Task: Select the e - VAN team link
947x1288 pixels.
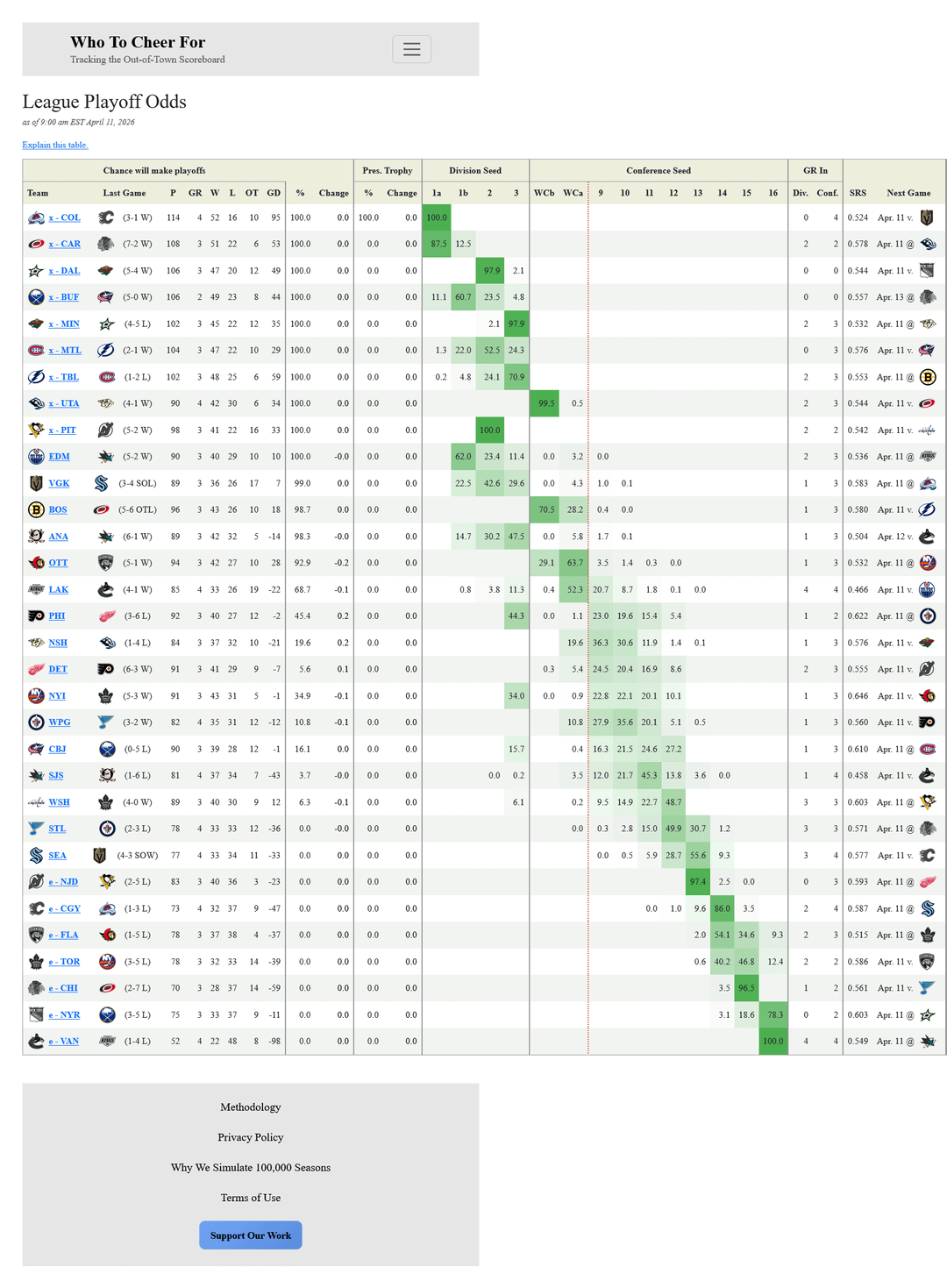Action: pyautogui.click(x=64, y=1042)
